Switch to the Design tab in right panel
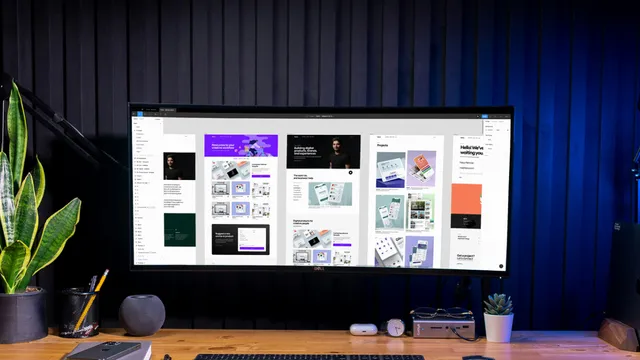The width and height of the screenshot is (640, 360). [487, 121]
